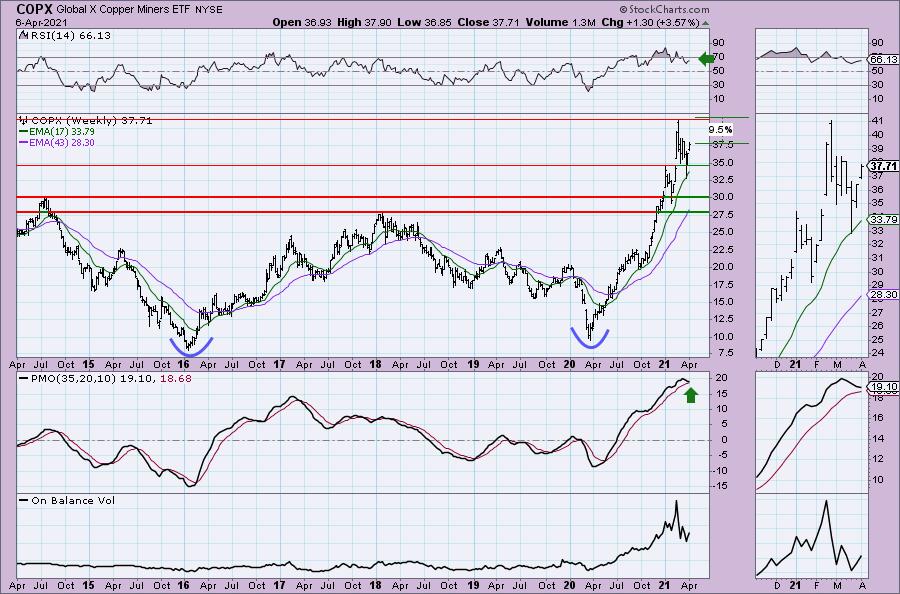Viewport: 900px width, 594px height.
Task: Click the 66.13 RSI value tag in zoom panel
Action: point(884,60)
